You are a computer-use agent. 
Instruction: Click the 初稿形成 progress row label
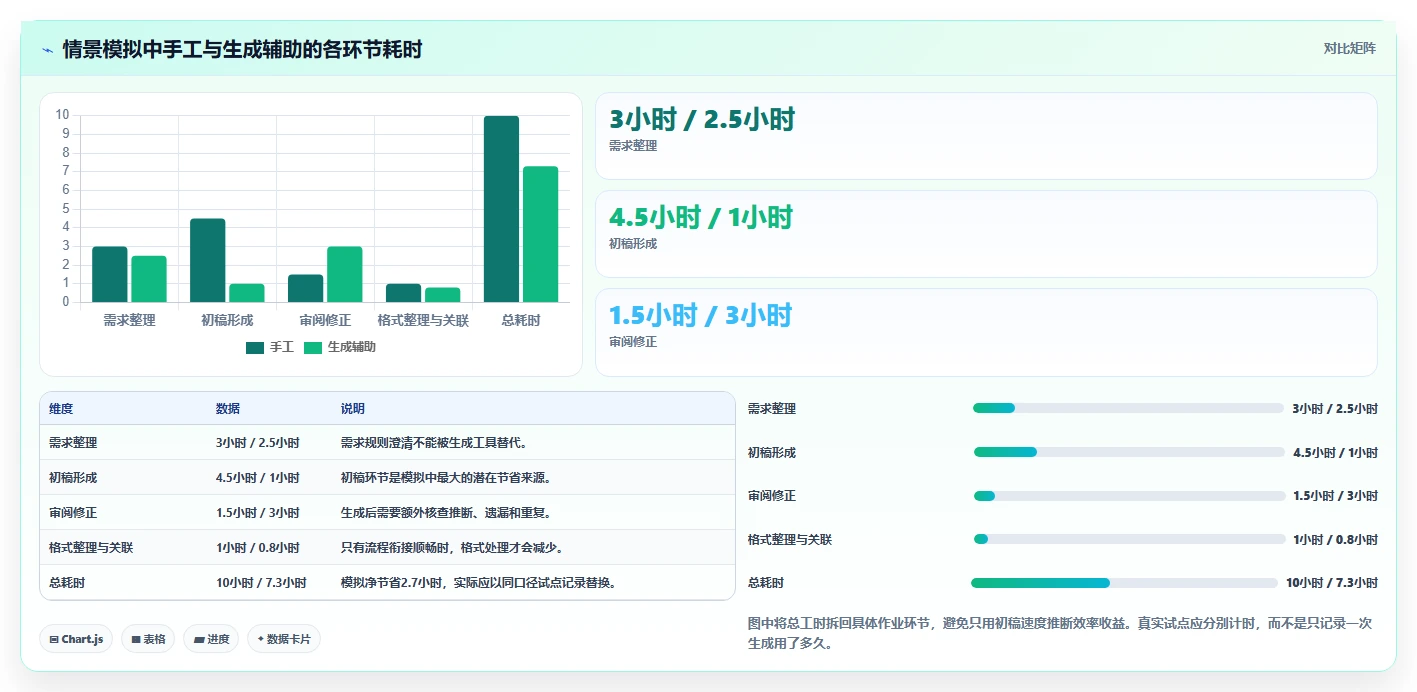772,452
